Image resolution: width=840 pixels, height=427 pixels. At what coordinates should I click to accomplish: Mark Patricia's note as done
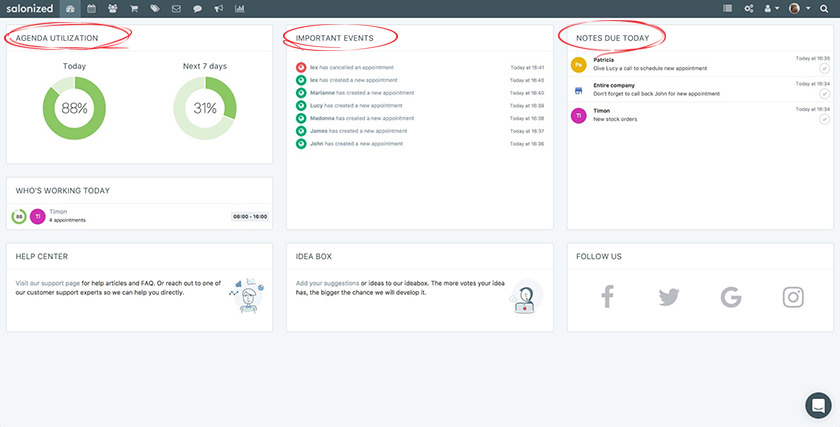tap(824, 69)
